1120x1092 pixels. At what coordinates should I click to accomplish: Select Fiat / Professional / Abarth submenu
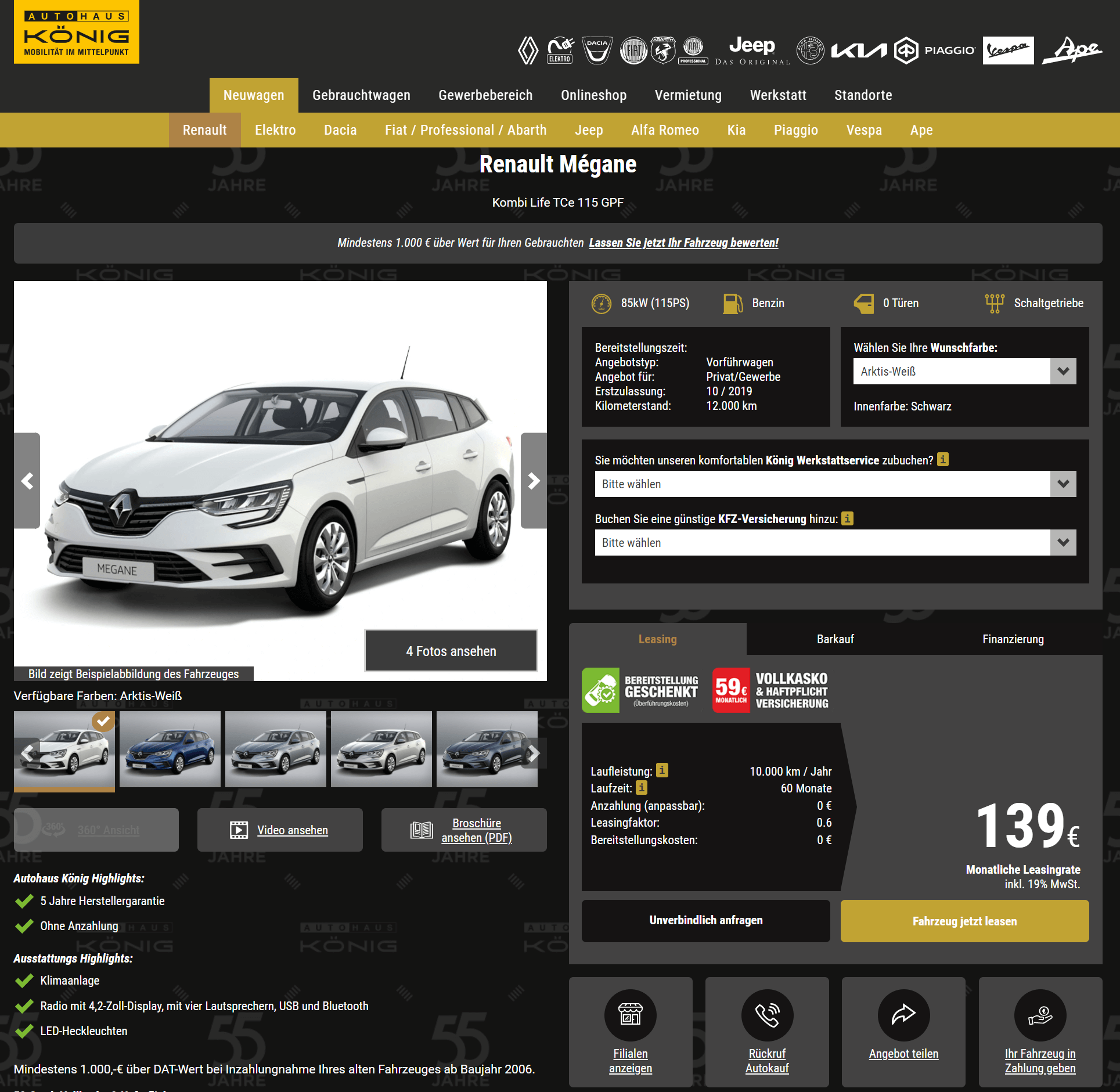(466, 130)
